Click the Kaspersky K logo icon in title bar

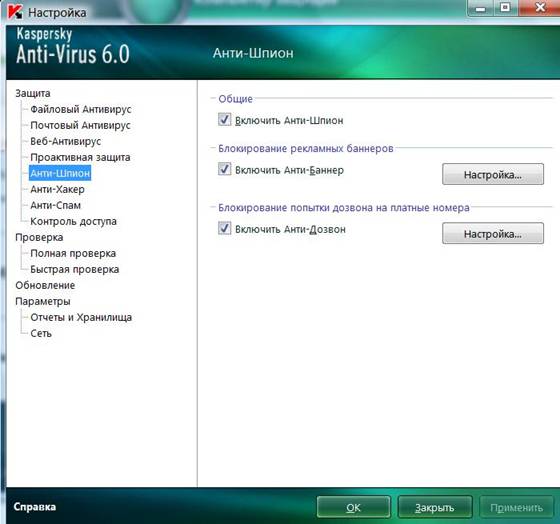[x=15, y=12]
